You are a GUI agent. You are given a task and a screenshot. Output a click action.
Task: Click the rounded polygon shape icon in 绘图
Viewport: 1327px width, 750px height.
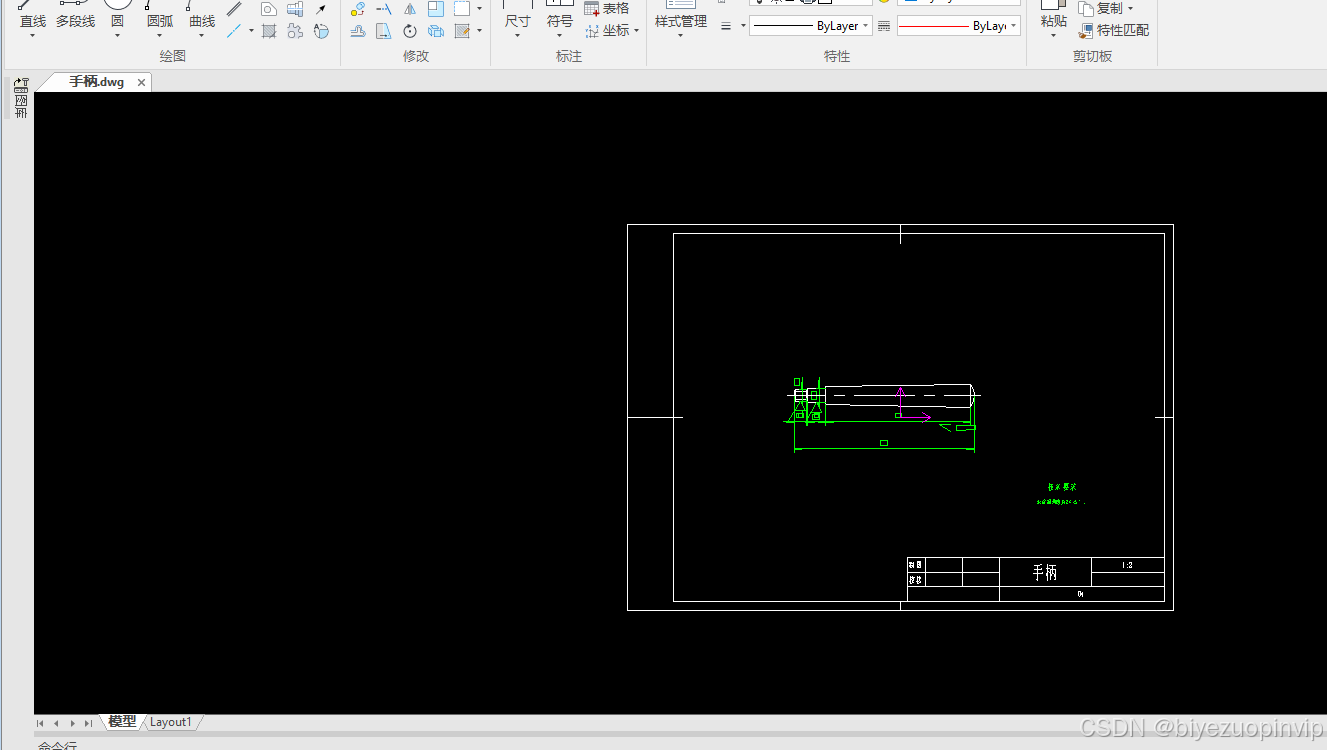268,9
